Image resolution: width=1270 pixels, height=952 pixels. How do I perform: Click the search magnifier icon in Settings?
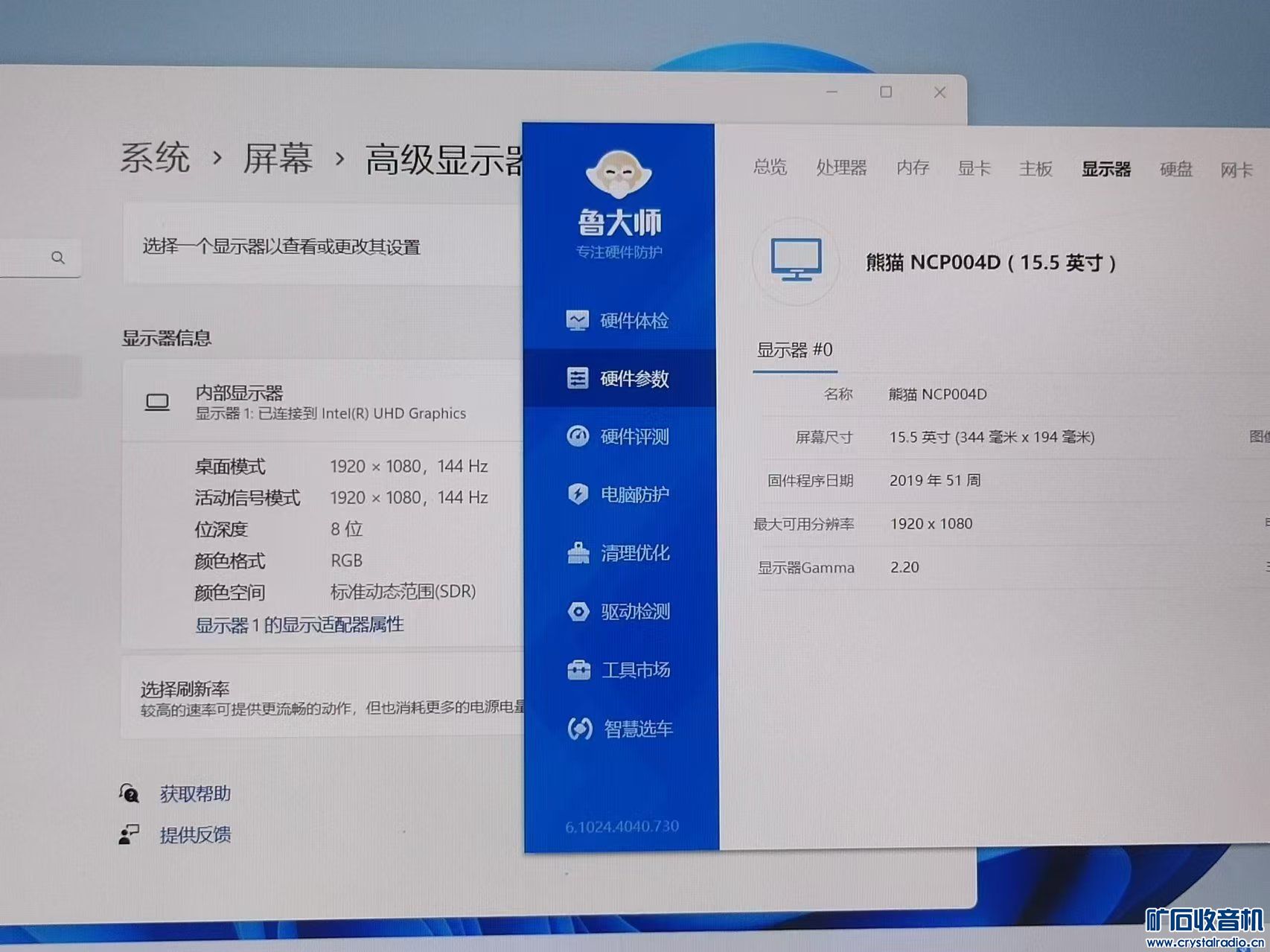[x=58, y=258]
